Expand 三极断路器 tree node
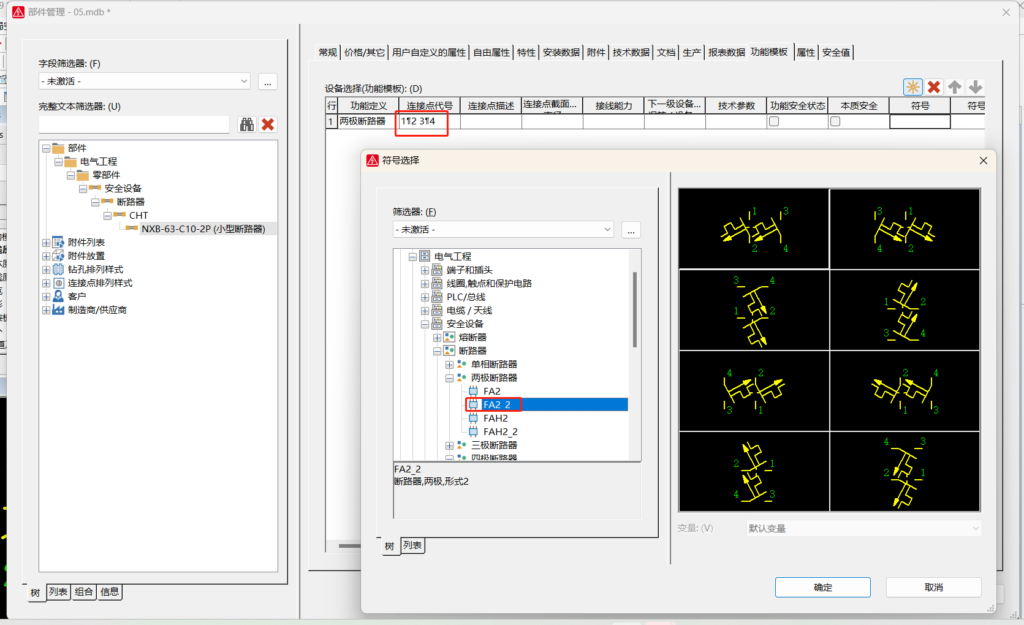Image resolution: width=1024 pixels, height=625 pixels. [x=449, y=445]
